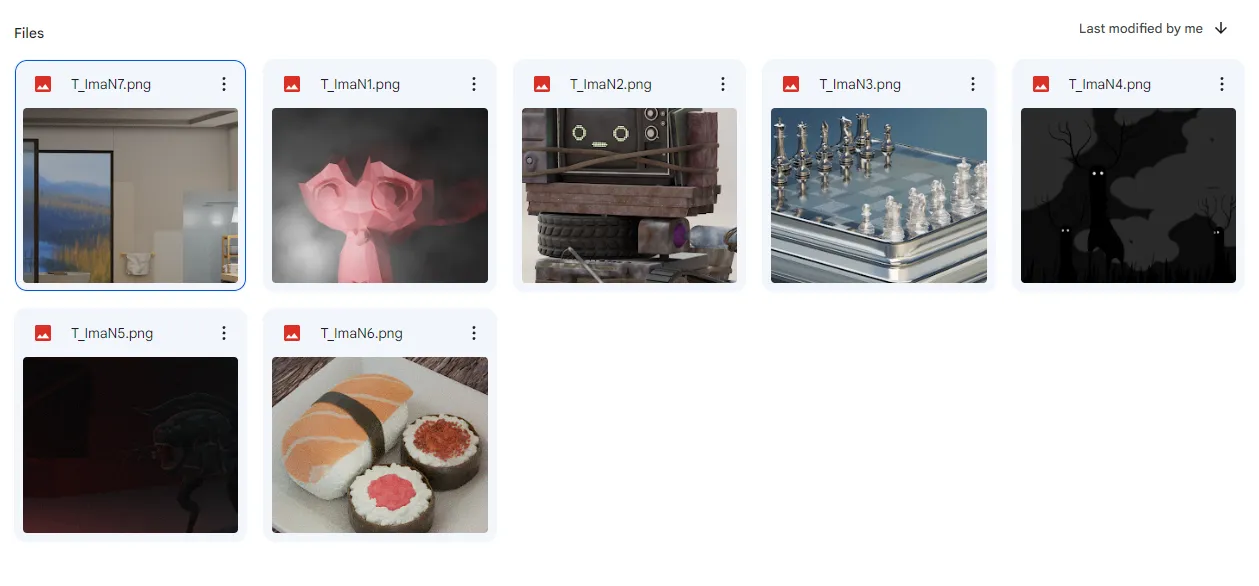The image size is (1259, 586).
Task: Click the Files section heading
Action: (29, 33)
